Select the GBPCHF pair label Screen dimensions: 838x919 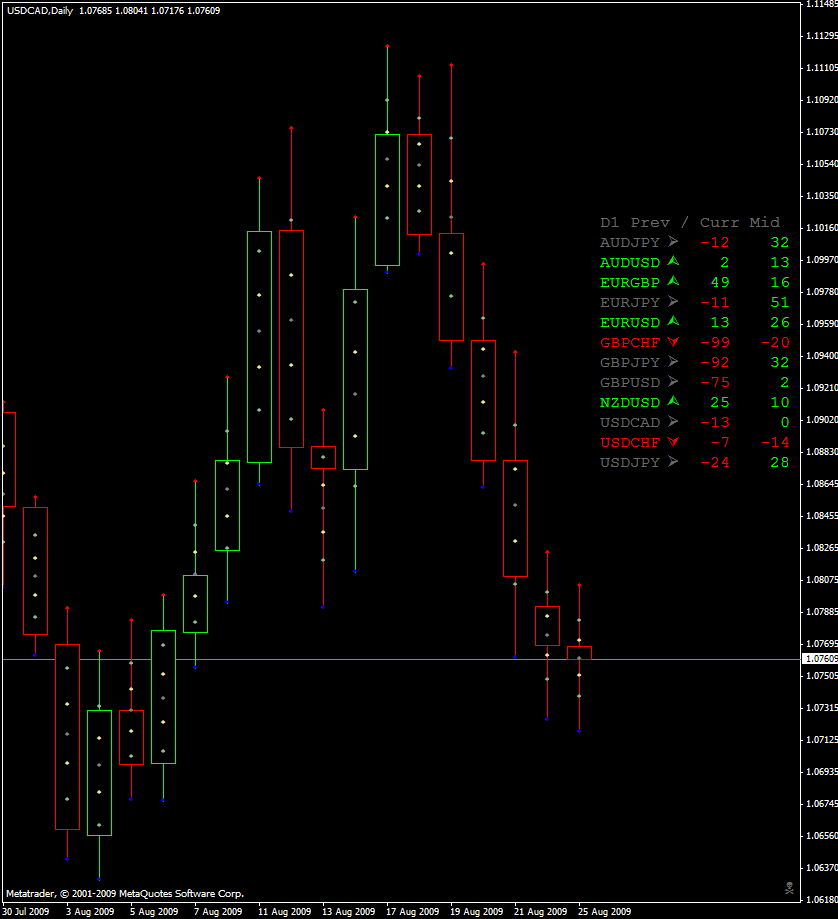click(630, 342)
